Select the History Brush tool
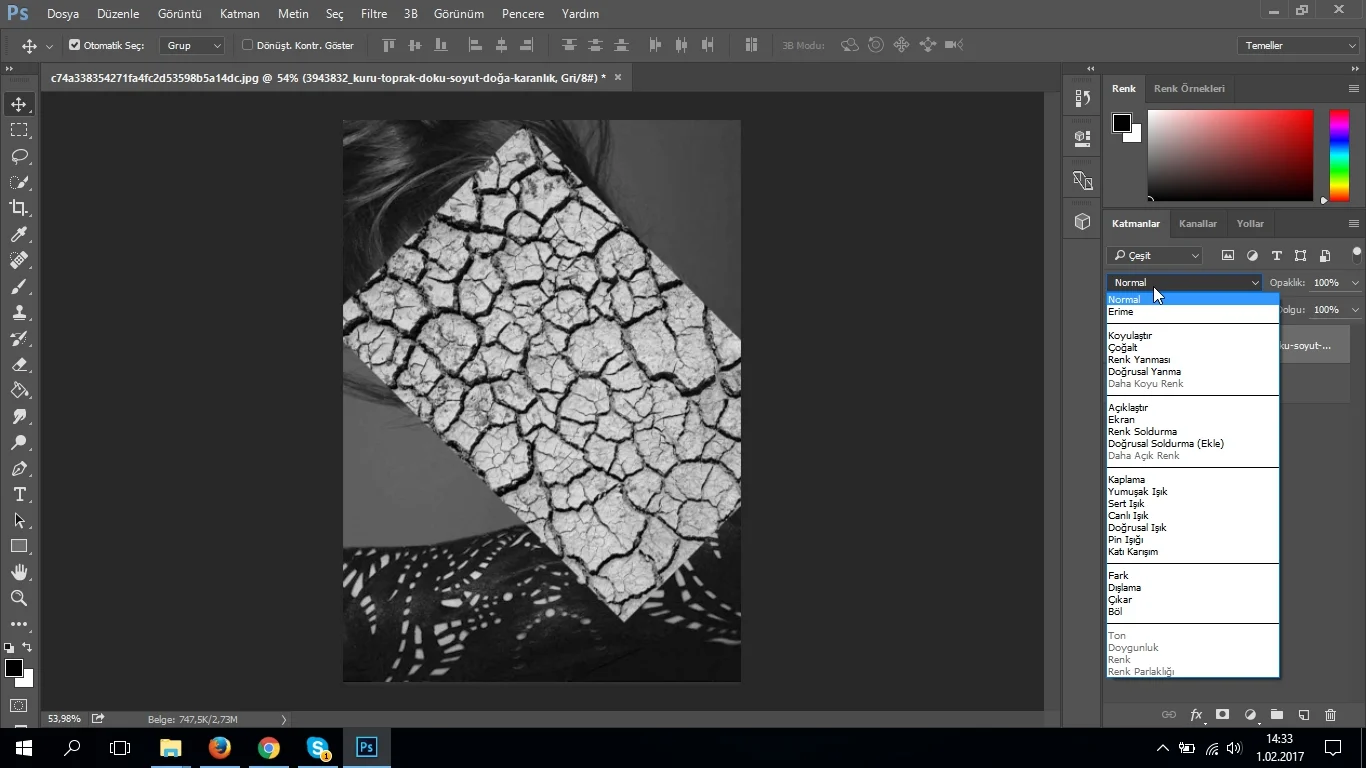The height and width of the screenshot is (768, 1366). [x=19, y=338]
